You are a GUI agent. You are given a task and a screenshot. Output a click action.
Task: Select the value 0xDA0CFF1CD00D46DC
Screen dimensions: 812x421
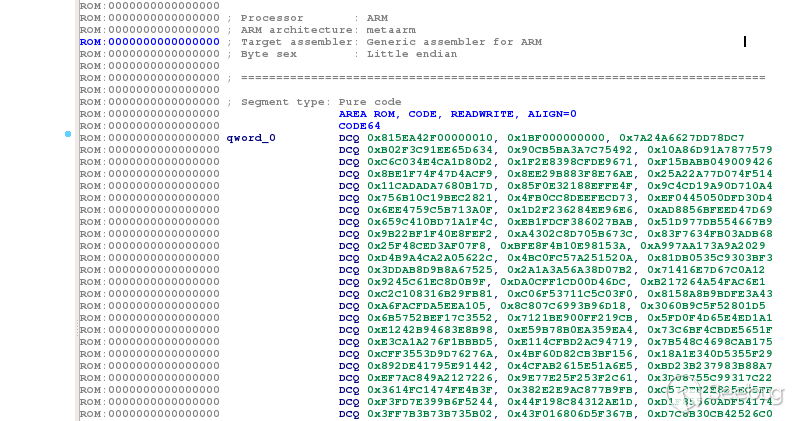[563, 282]
